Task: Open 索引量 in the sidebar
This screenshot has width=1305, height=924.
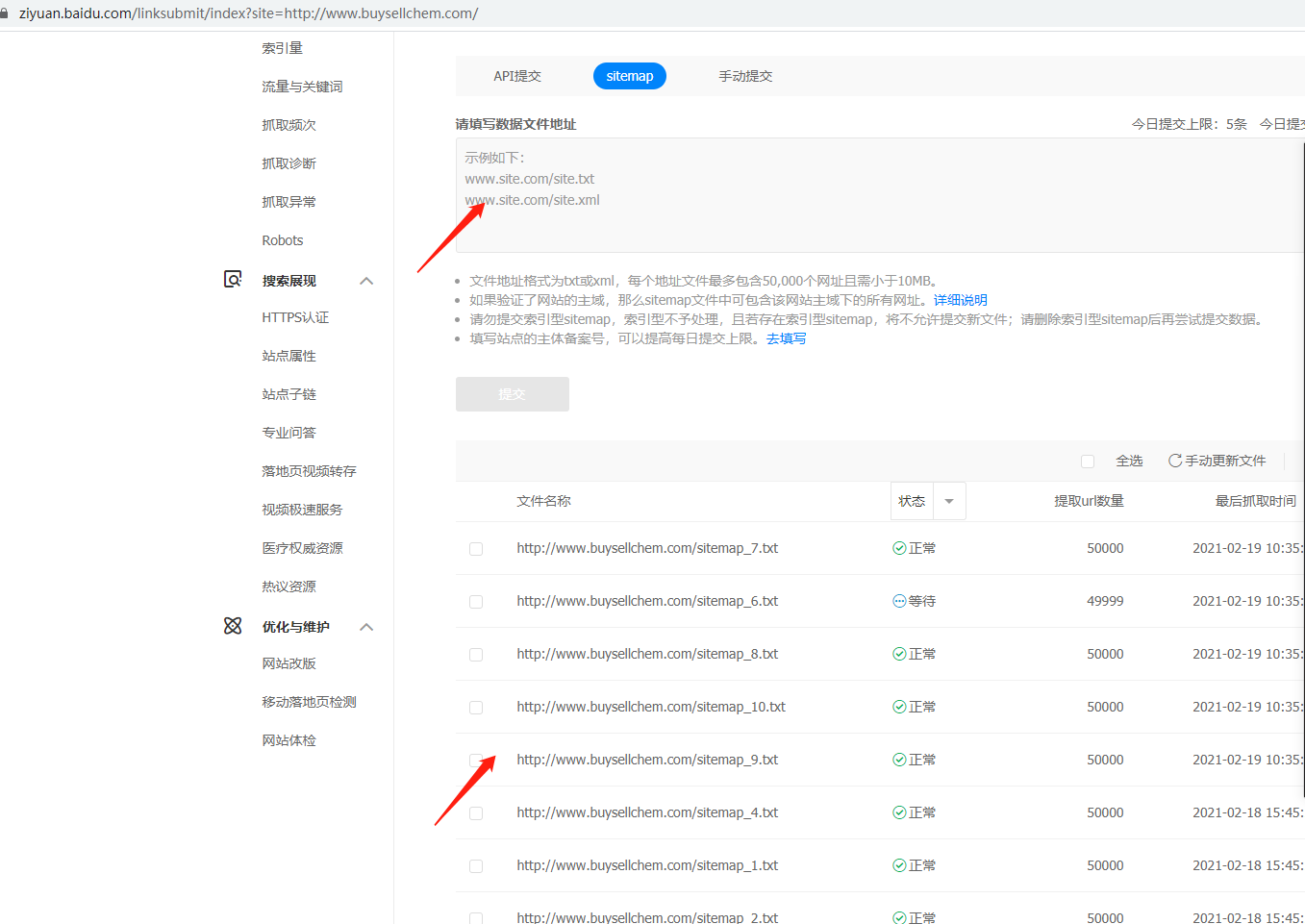Action: pos(283,48)
